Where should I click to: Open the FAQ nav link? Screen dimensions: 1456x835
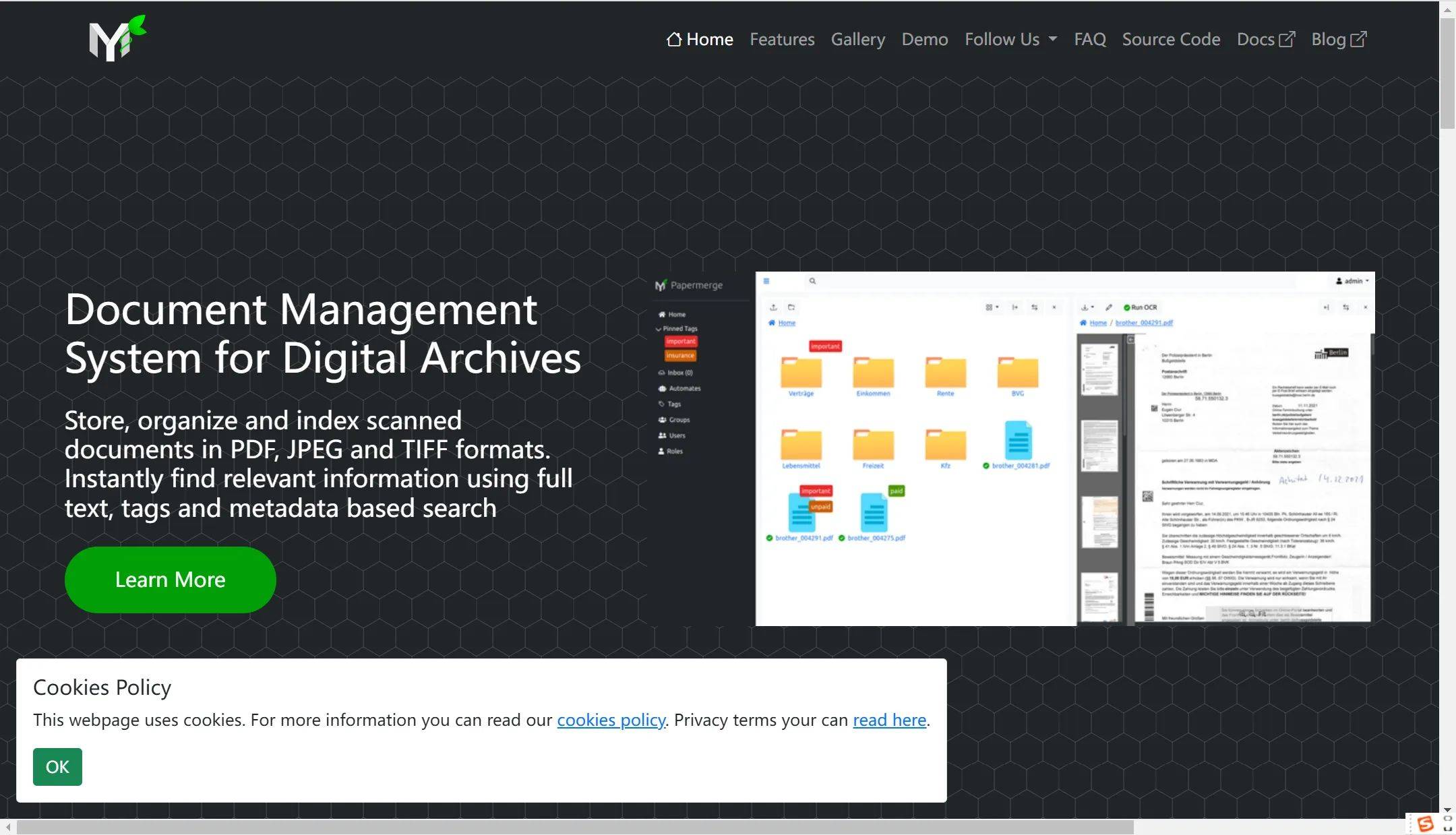click(1090, 39)
